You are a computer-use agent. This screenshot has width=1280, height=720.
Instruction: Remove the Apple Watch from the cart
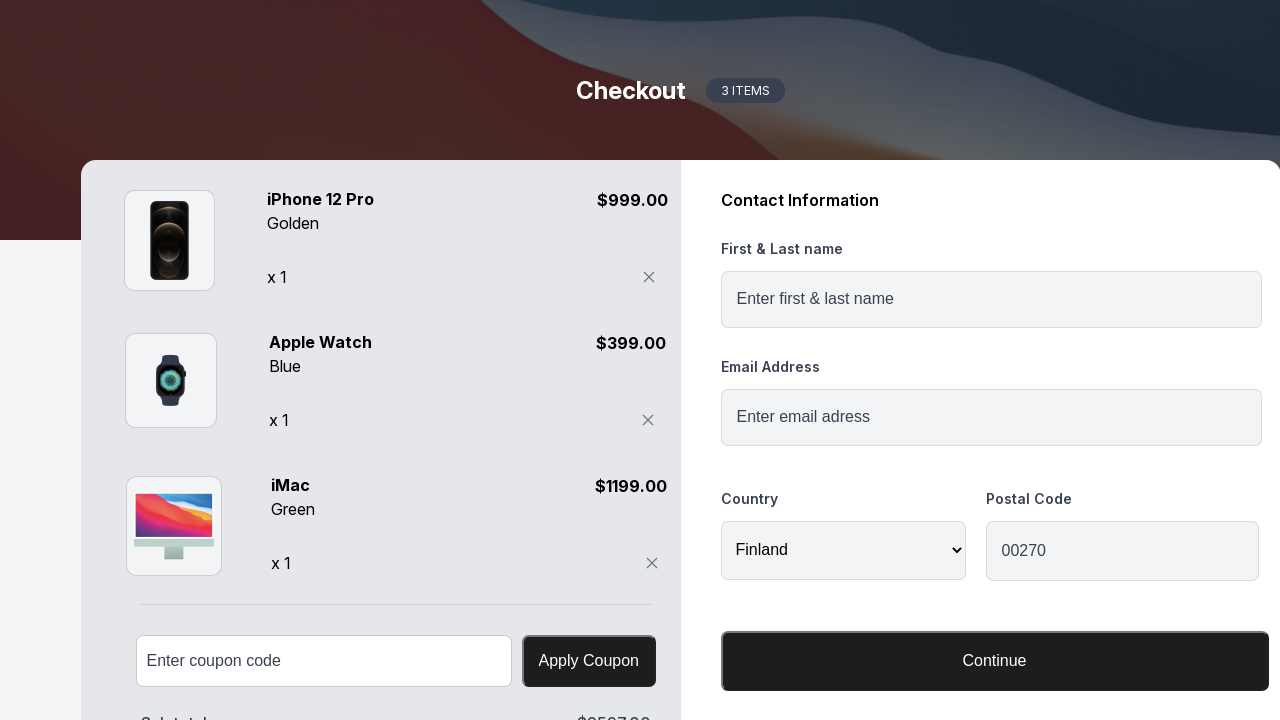(x=648, y=420)
